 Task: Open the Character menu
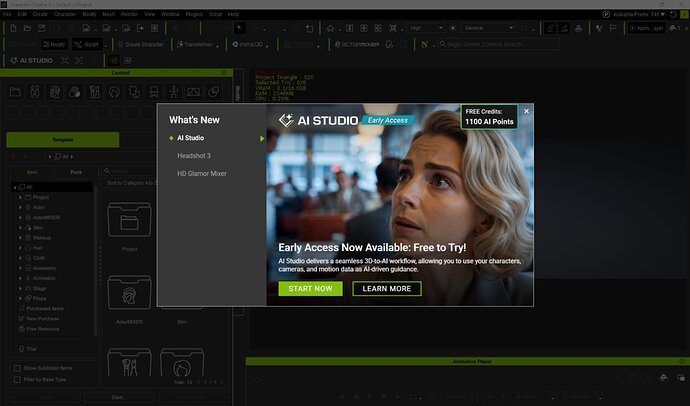(x=65, y=14)
